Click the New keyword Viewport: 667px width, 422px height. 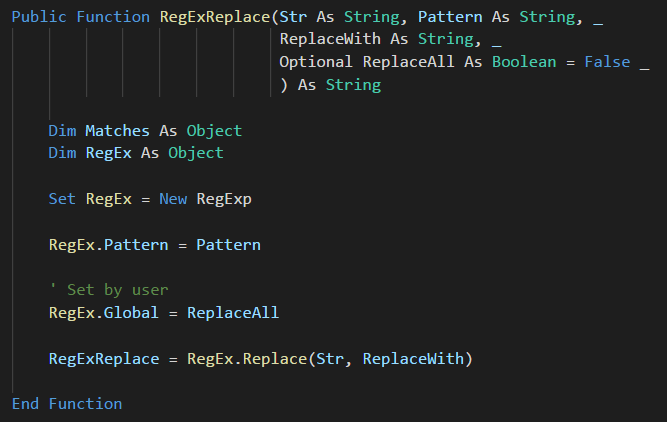coord(173,199)
